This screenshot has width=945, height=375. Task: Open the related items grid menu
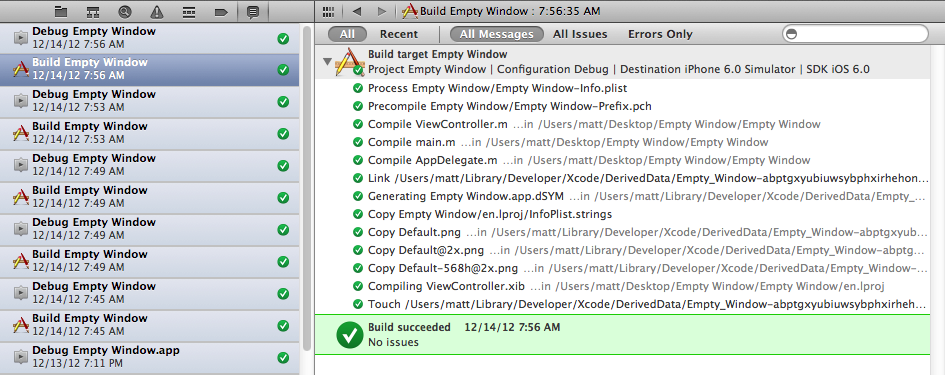pos(328,11)
